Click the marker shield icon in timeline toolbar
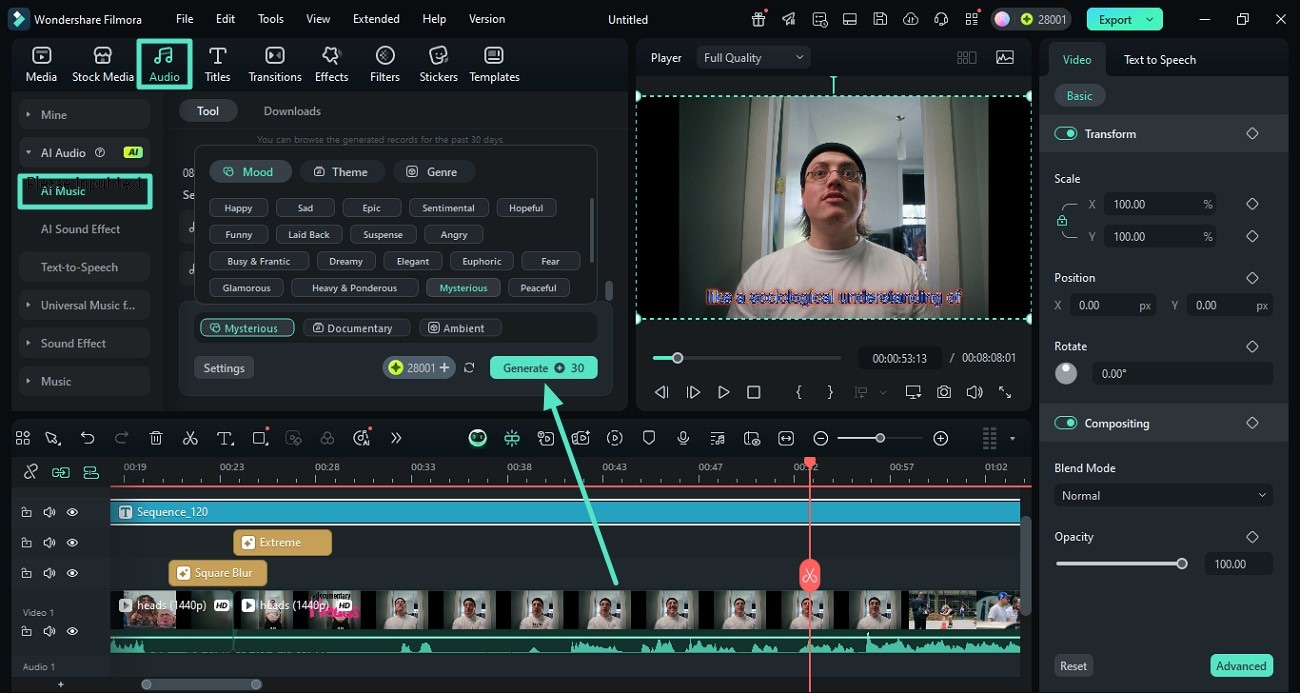The height and width of the screenshot is (693, 1300). [x=648, y=438]
